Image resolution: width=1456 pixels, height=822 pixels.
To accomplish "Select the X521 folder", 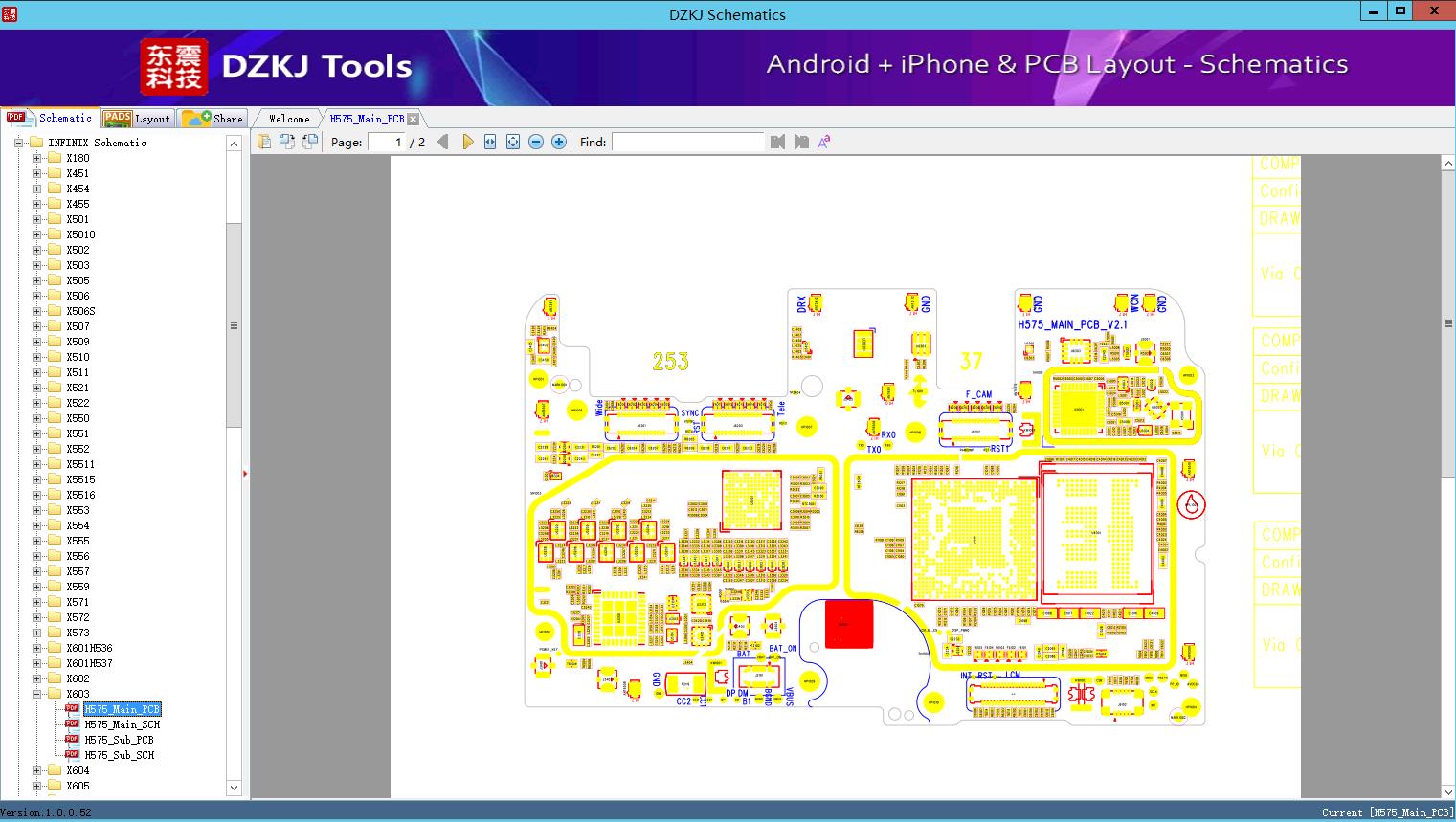I will click(x=78, y=388).
